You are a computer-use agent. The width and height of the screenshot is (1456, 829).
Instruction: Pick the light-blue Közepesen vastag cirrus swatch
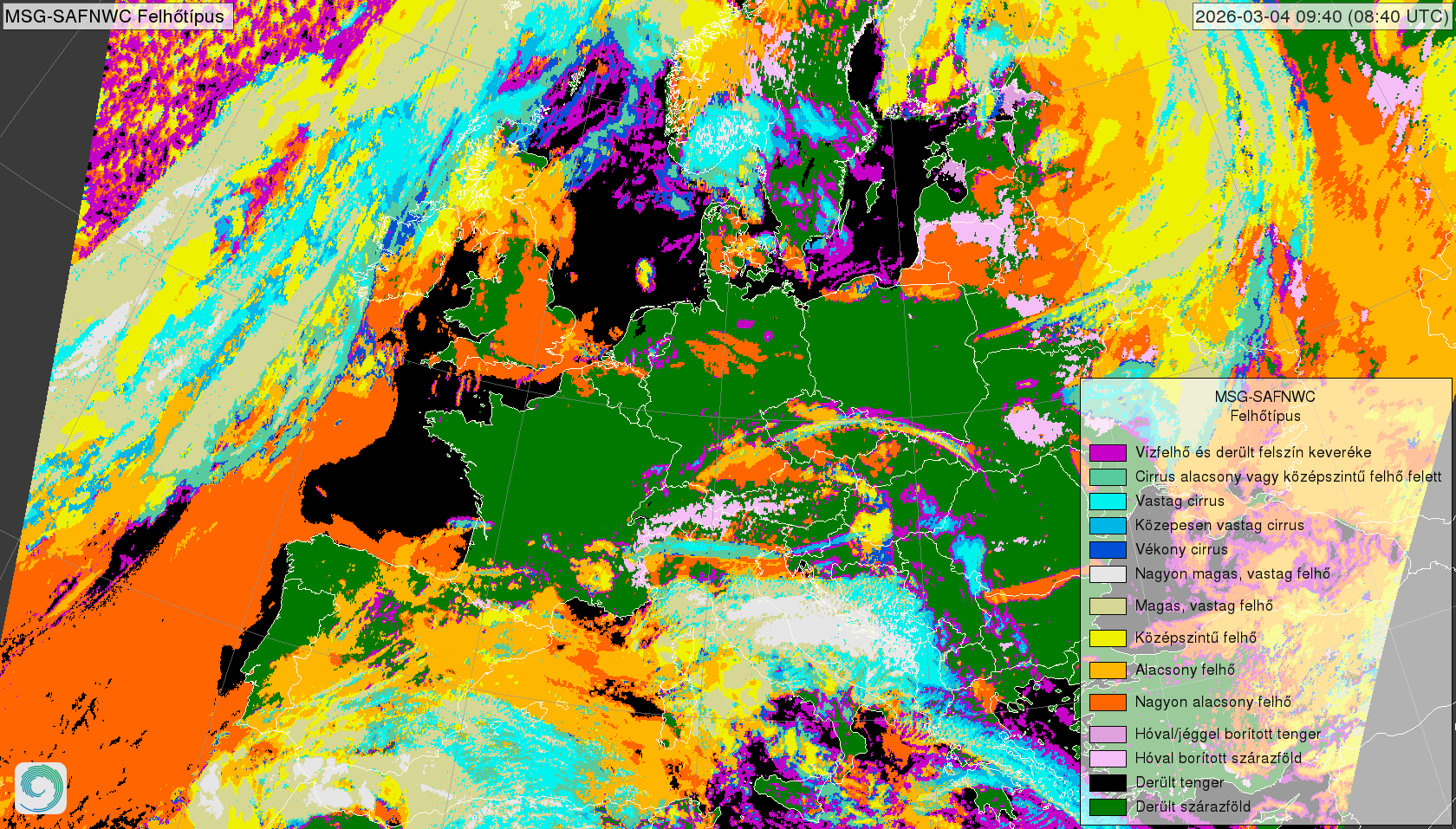point(1108,526)
